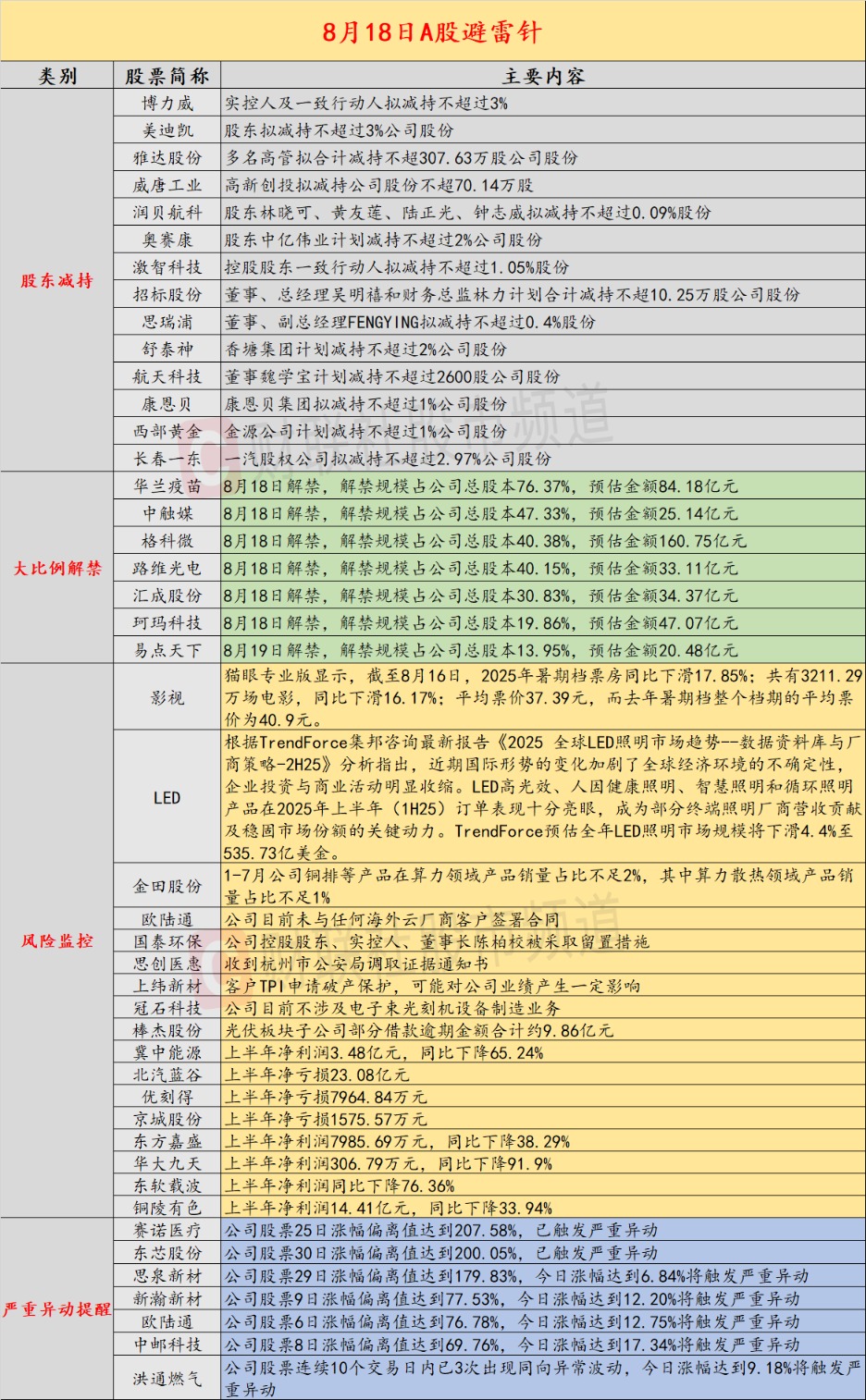
Task: Select the 股票简称 column header
Action: pos(167,76)
